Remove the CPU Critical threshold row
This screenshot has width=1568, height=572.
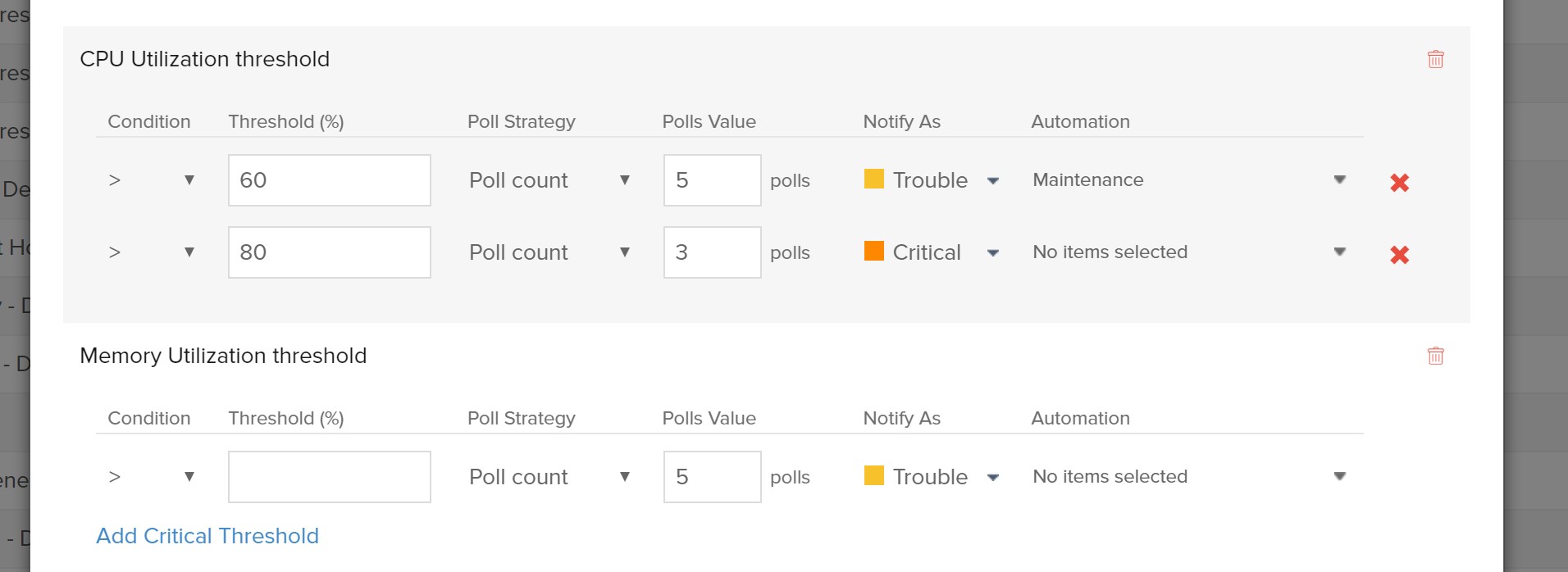tap(1399, 254)
